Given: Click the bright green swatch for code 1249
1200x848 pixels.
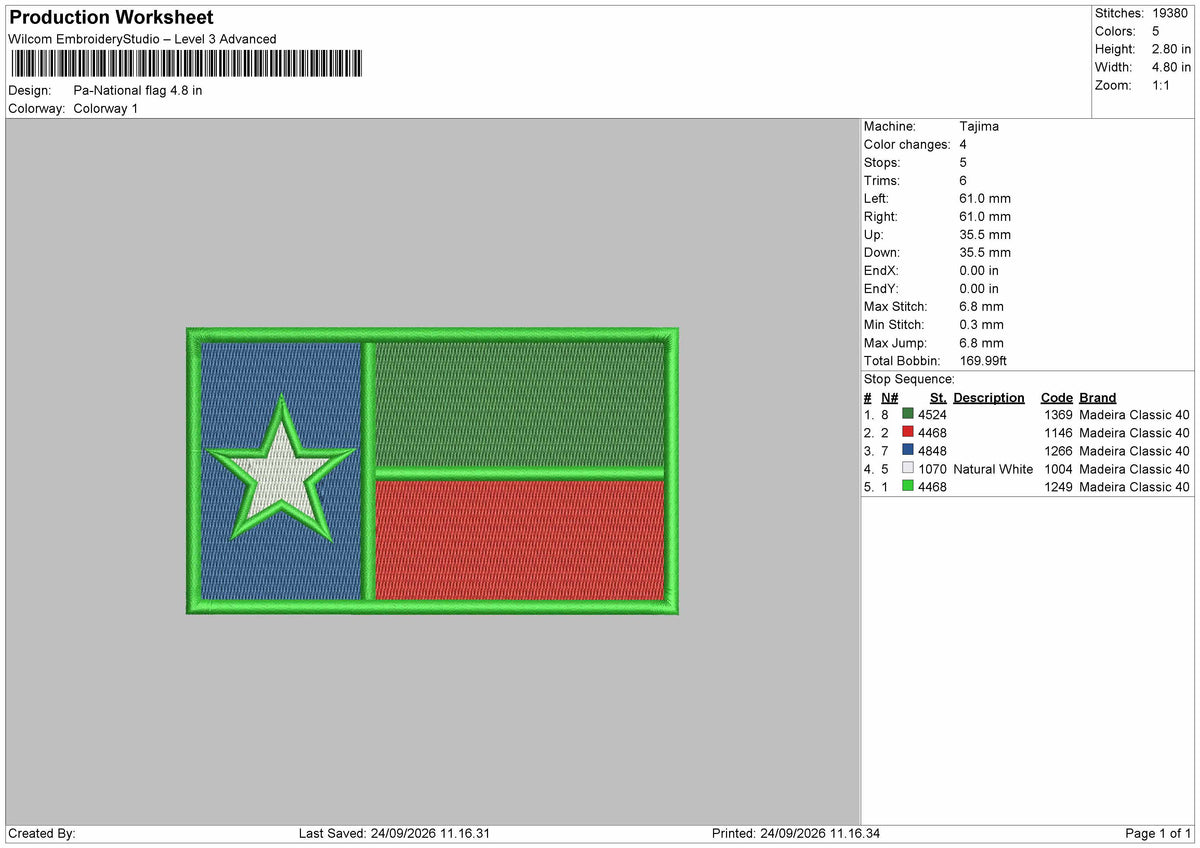Looking at the screenshot, I should pyautogui.click(x=907, y=486).
